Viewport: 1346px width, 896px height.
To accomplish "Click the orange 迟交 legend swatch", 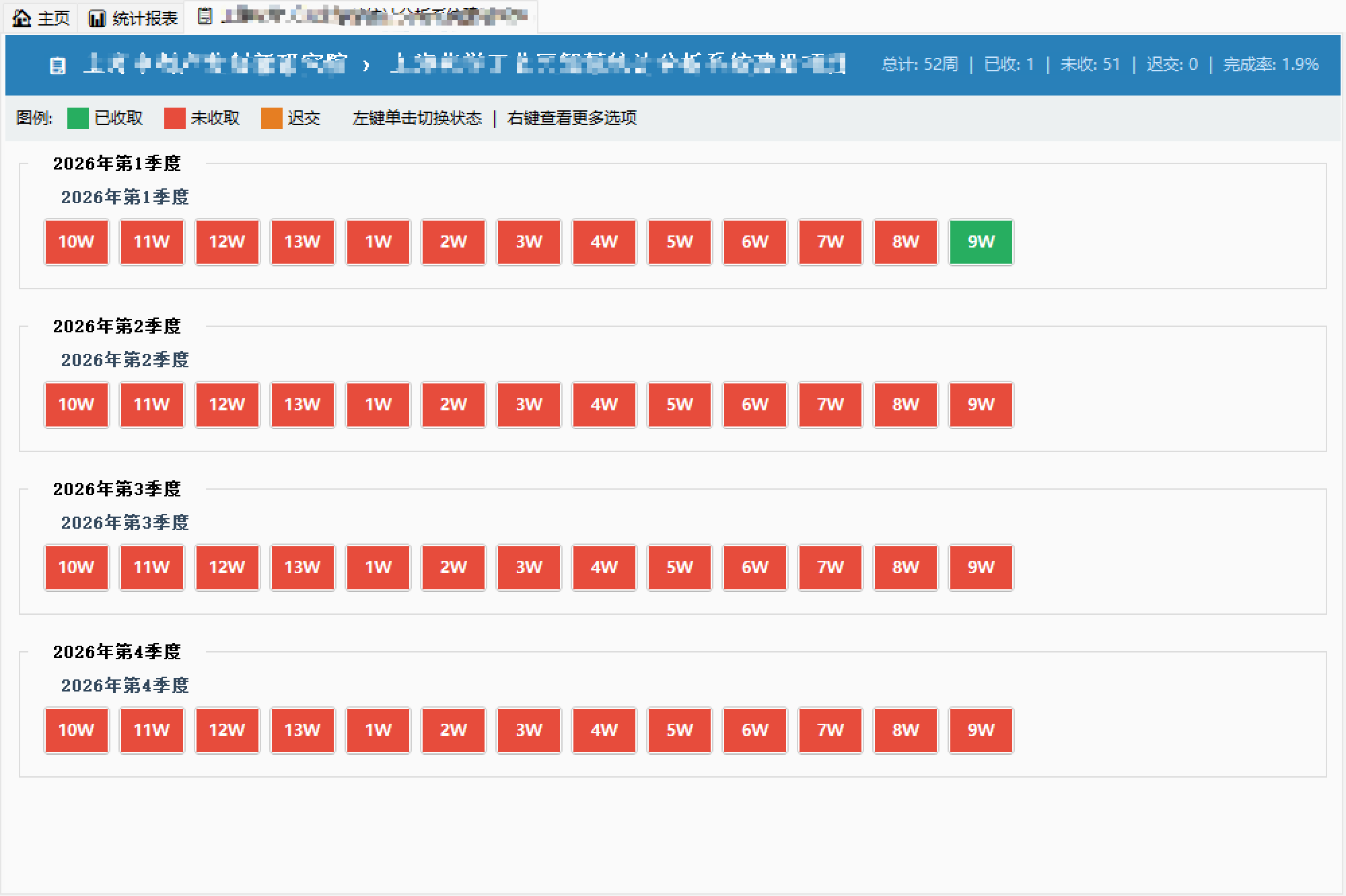I will pos(271,118).
